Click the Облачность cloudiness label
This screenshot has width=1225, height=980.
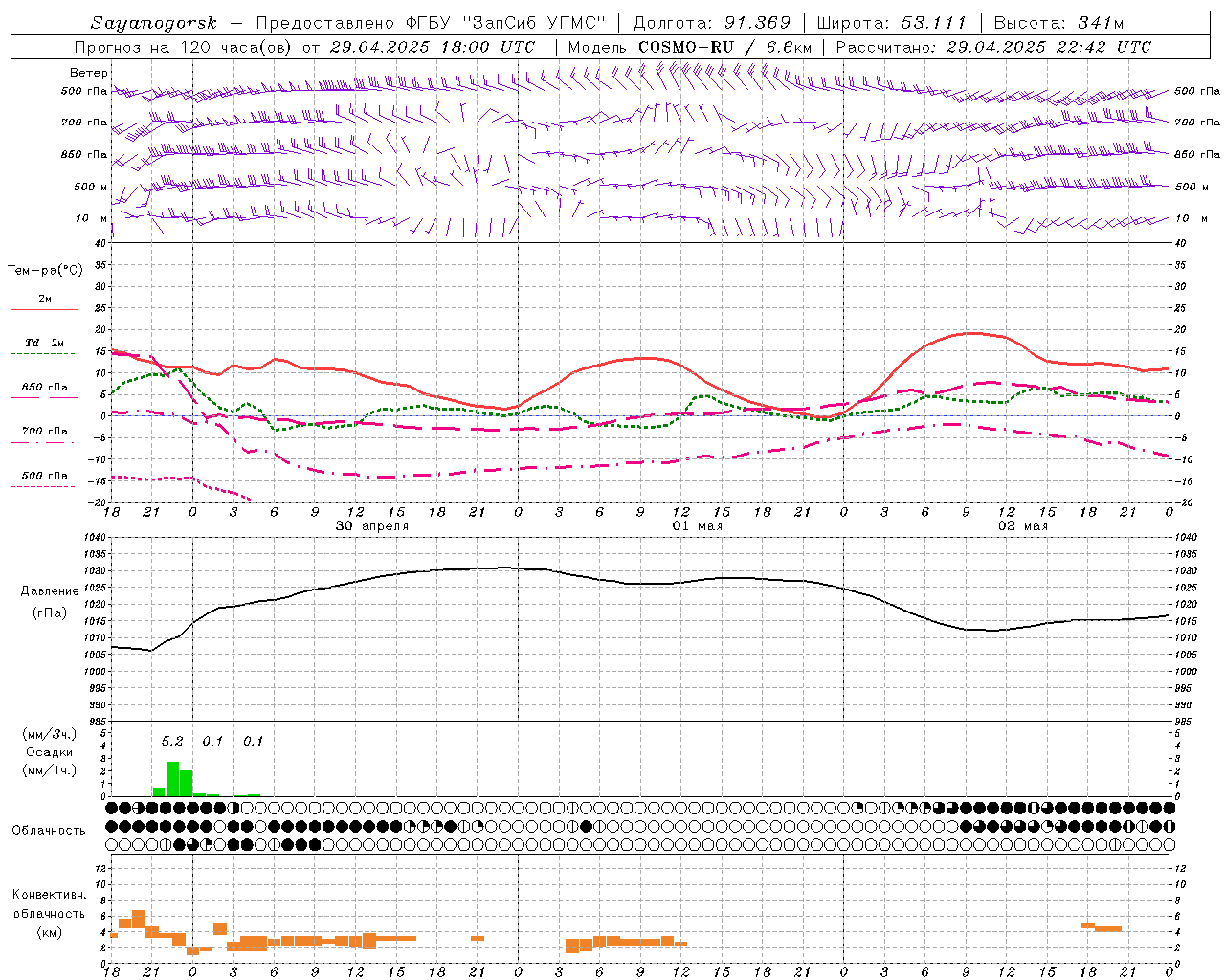pos(49,830)
